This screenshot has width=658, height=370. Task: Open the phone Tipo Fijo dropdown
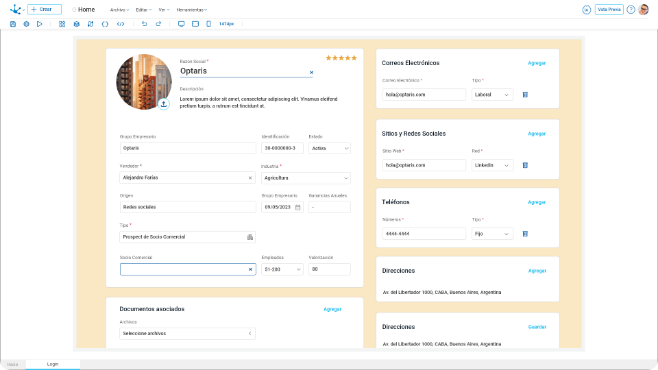click(492, 234)
